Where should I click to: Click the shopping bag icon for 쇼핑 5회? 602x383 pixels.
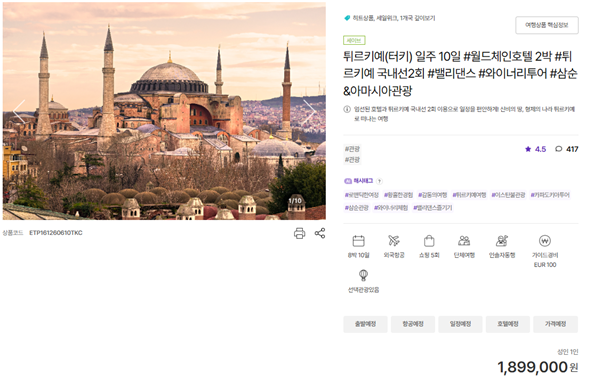[x=429, y=241]
